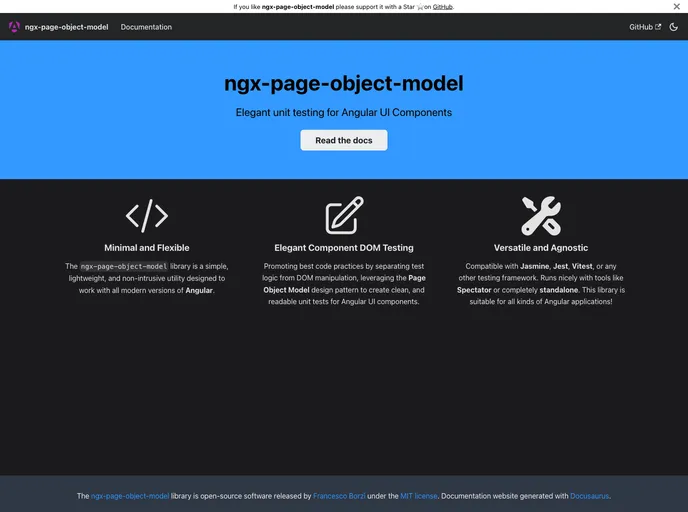688x512 pixels.
Task: Click the Elegant unit testing subtitle
Action: point(344,112)
